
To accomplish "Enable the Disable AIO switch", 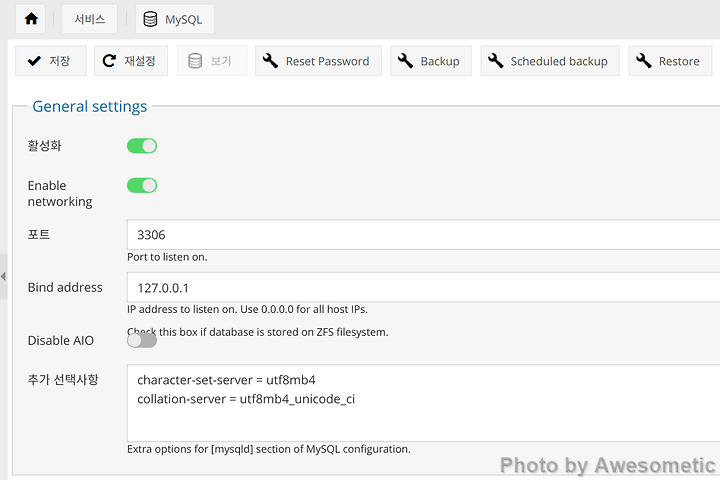I will [x=142, y=340].
